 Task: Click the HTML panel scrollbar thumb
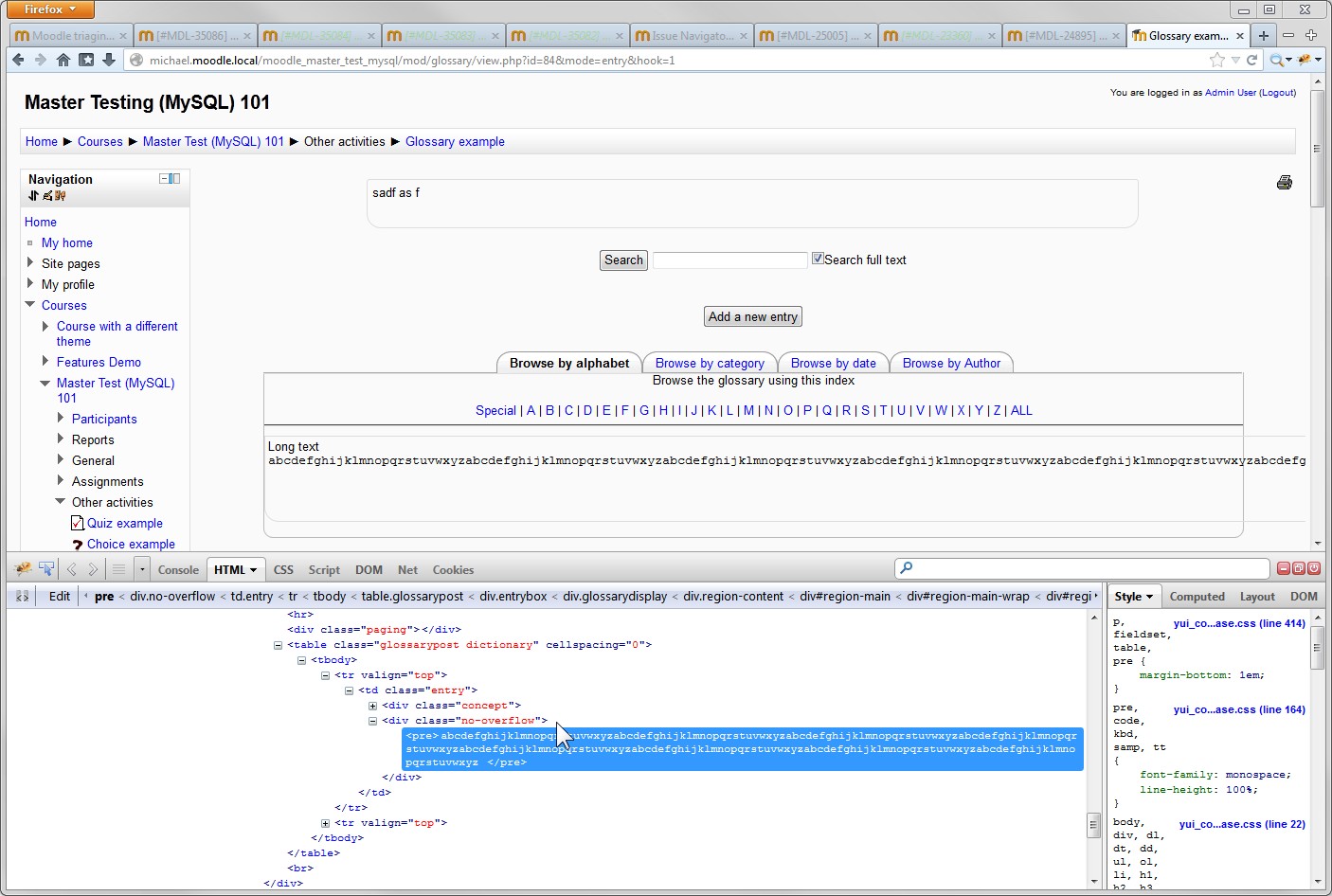pyautogui.click(x=1093, y=826)
